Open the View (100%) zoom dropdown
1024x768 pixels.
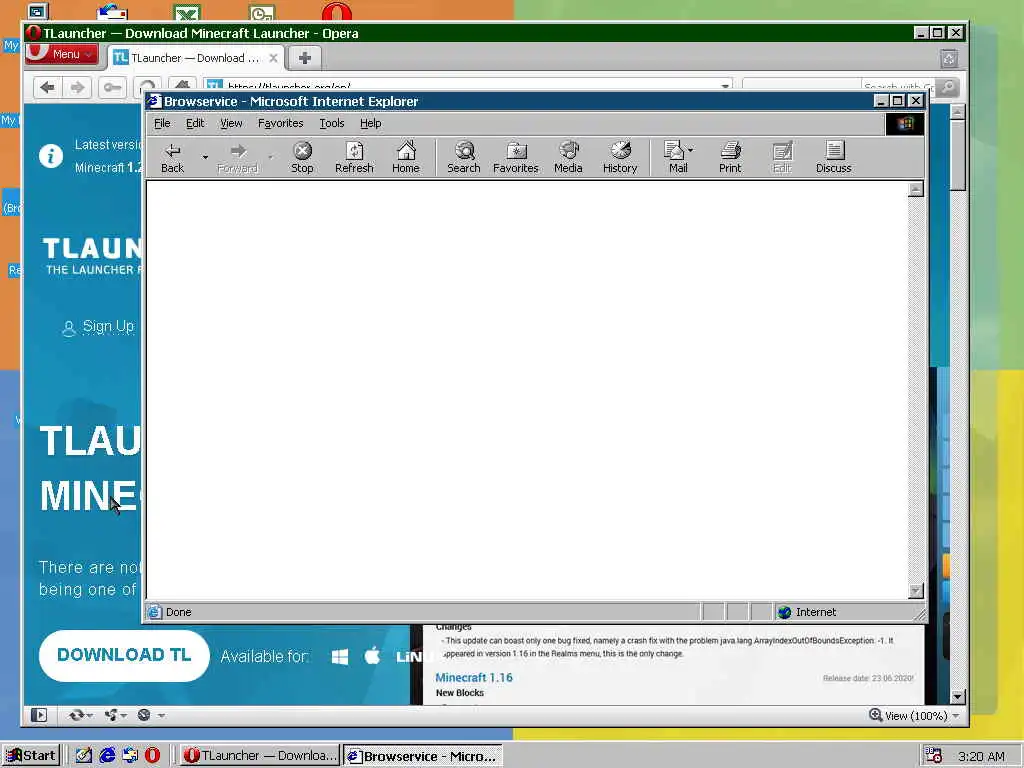click(914, 715)
